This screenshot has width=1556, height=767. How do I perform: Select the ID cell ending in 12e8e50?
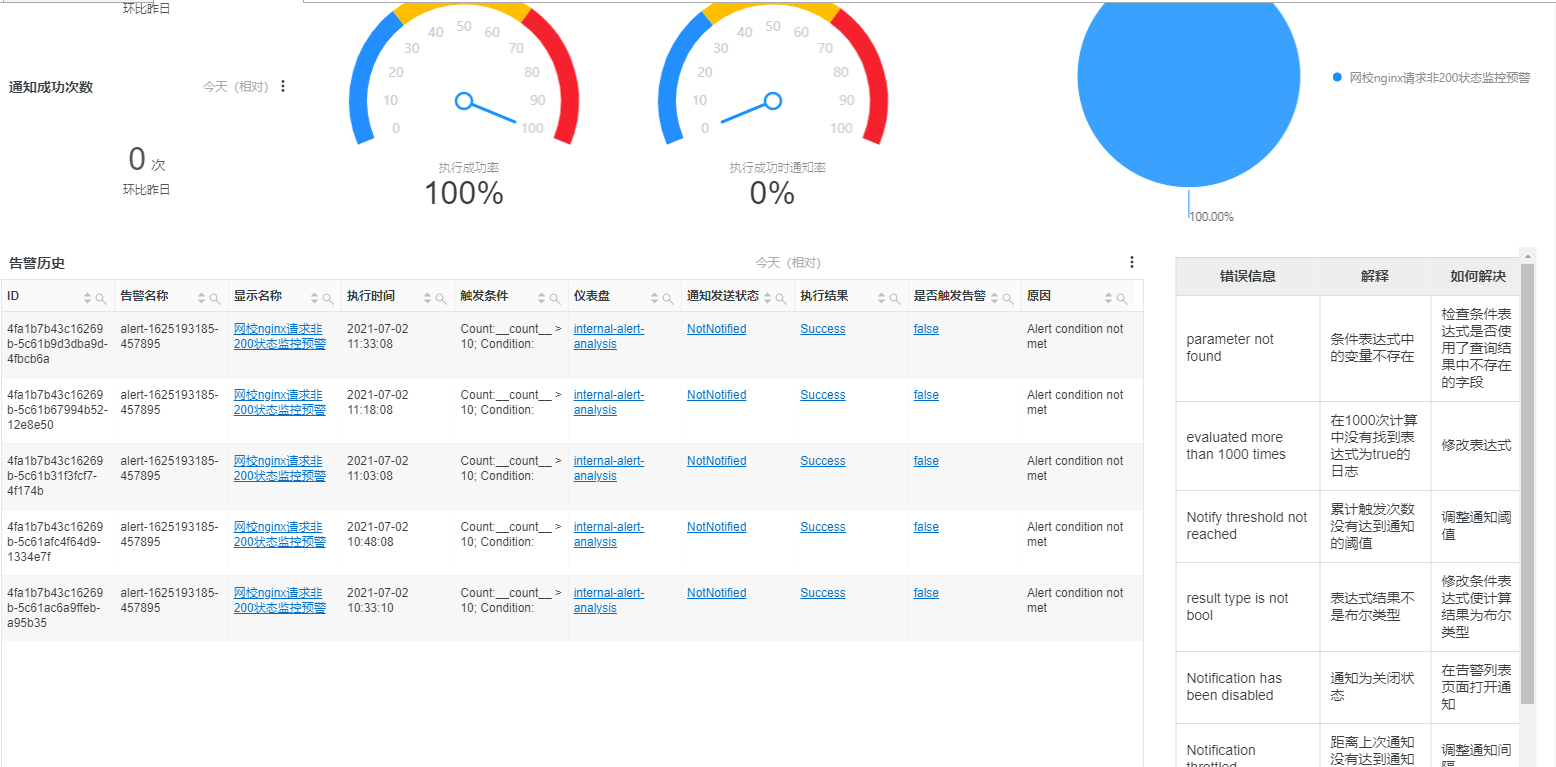58,410
